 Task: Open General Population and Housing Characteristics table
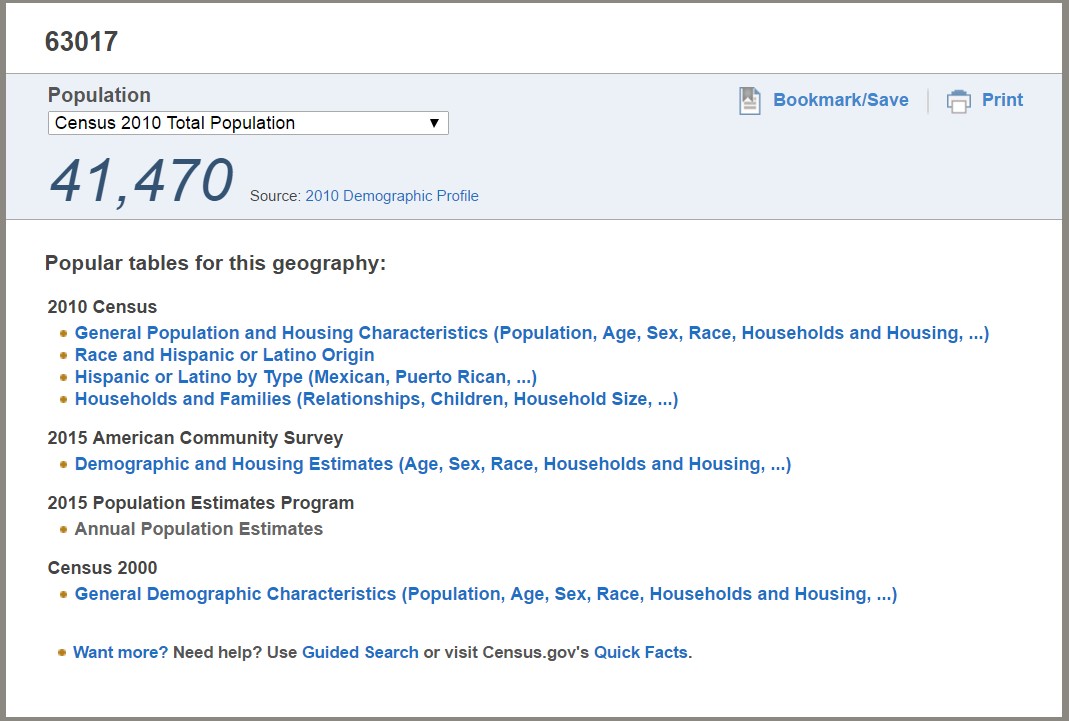point(530,332)
